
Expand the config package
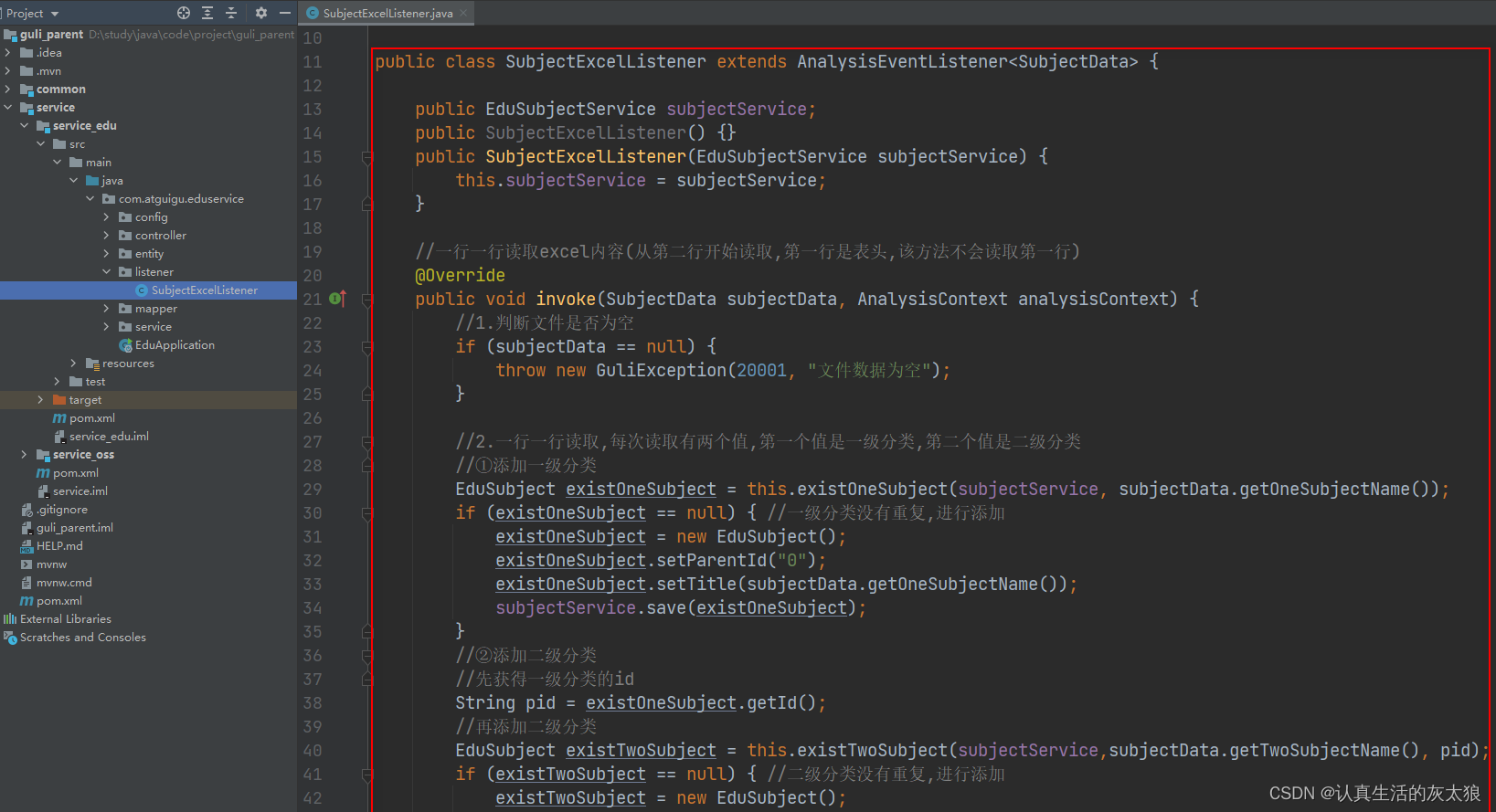[x=107, y=217]
